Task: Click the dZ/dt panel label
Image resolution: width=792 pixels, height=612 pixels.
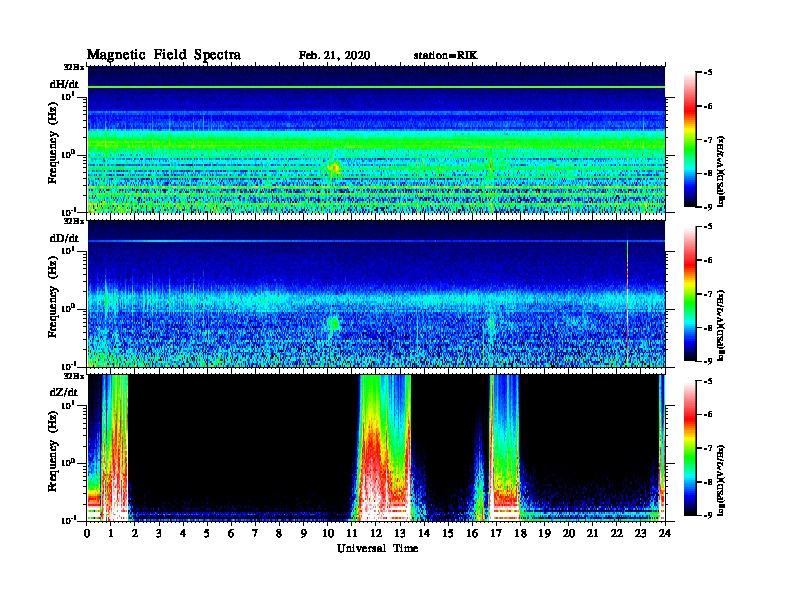Action: [64, 392]
